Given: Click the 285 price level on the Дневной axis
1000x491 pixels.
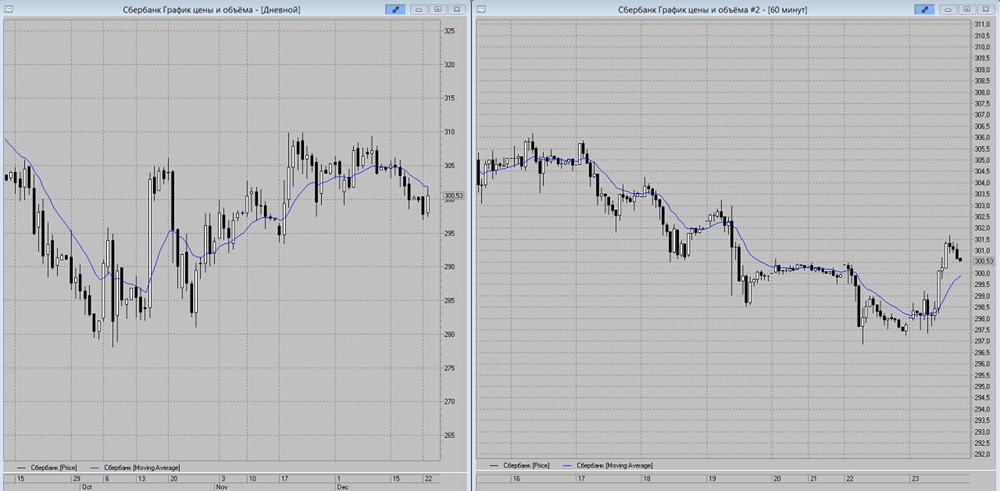Looking at the screenshot, I should click(x=449, y=300).
